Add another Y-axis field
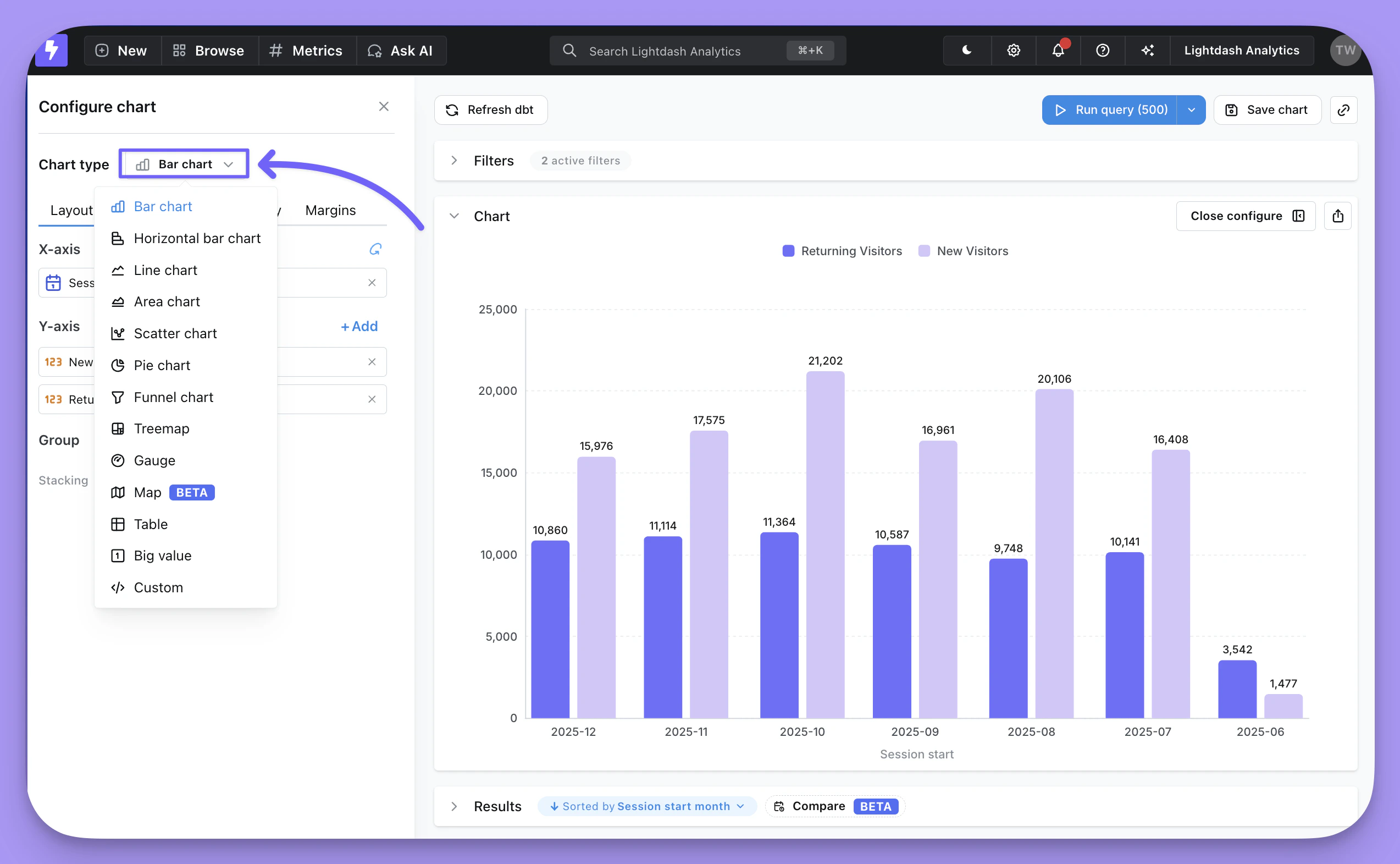Screen dimensions: 1400x864 click(358, 326)
